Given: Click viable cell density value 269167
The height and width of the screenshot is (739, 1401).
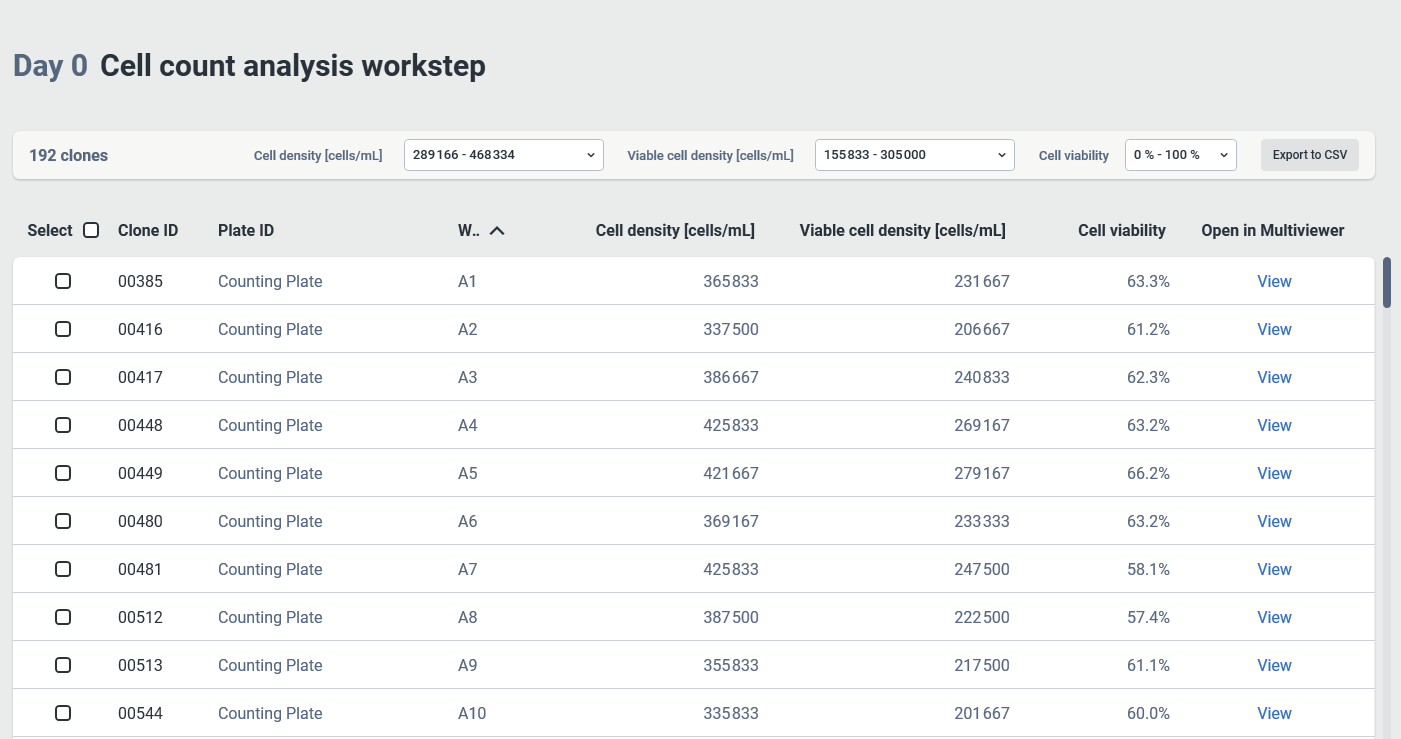Looking at the screenshot, I should [x=982, y=425].
